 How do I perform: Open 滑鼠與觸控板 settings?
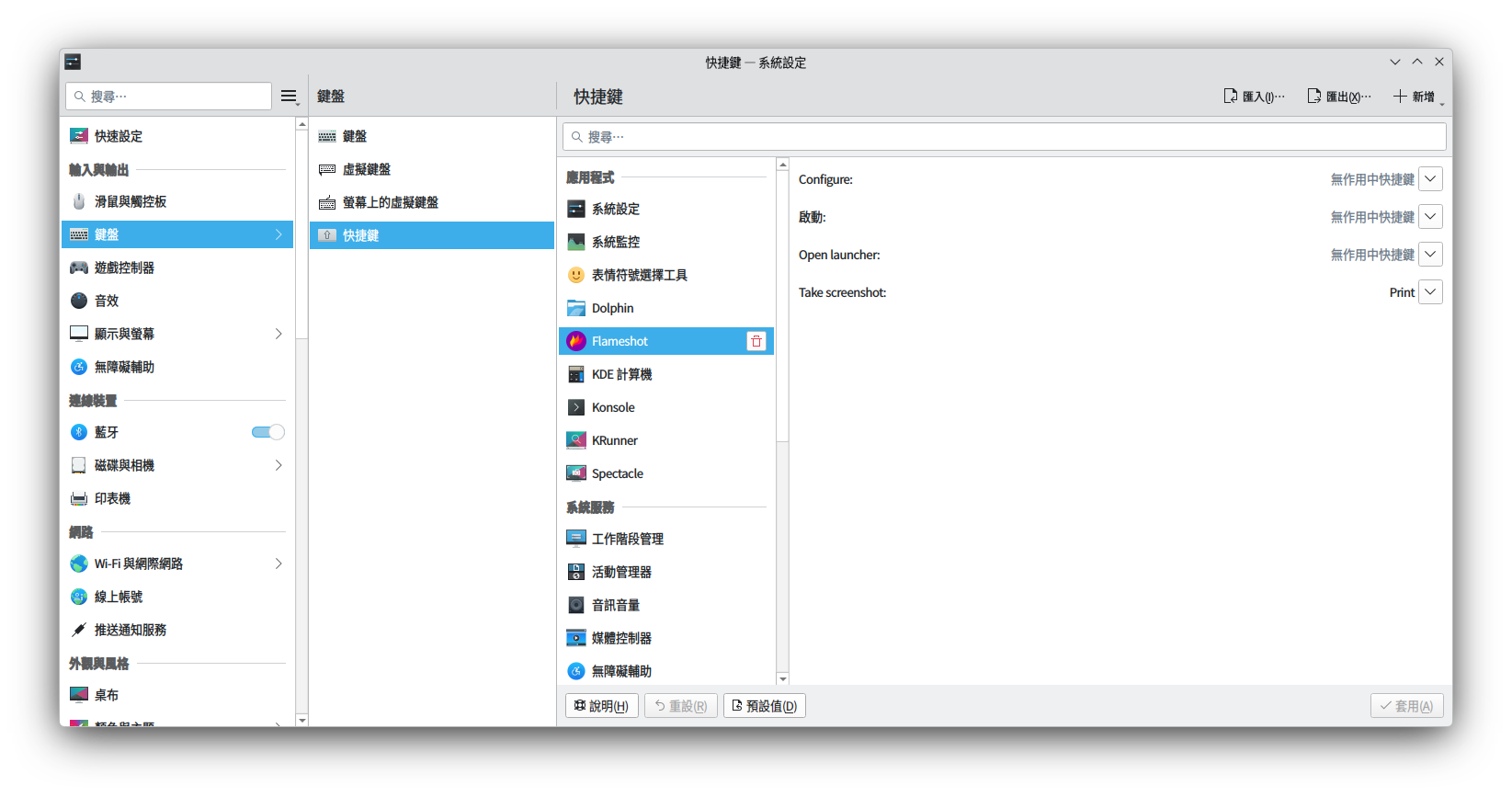[x=177, y=201]
